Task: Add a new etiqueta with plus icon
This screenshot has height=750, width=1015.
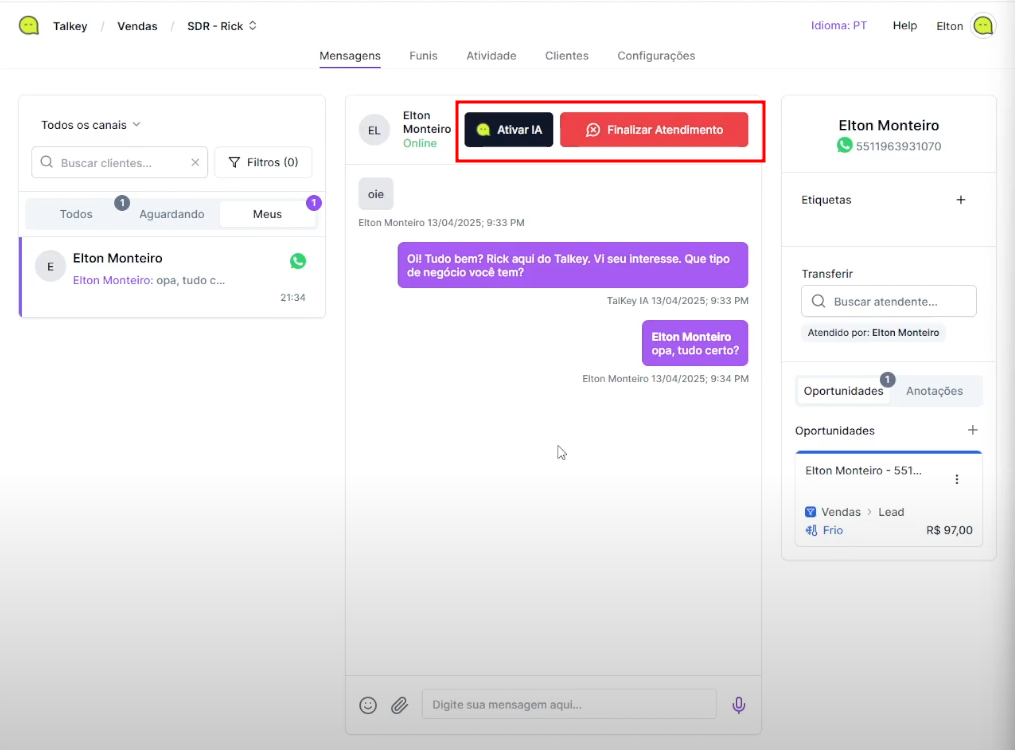Action: tap(961, 200)
